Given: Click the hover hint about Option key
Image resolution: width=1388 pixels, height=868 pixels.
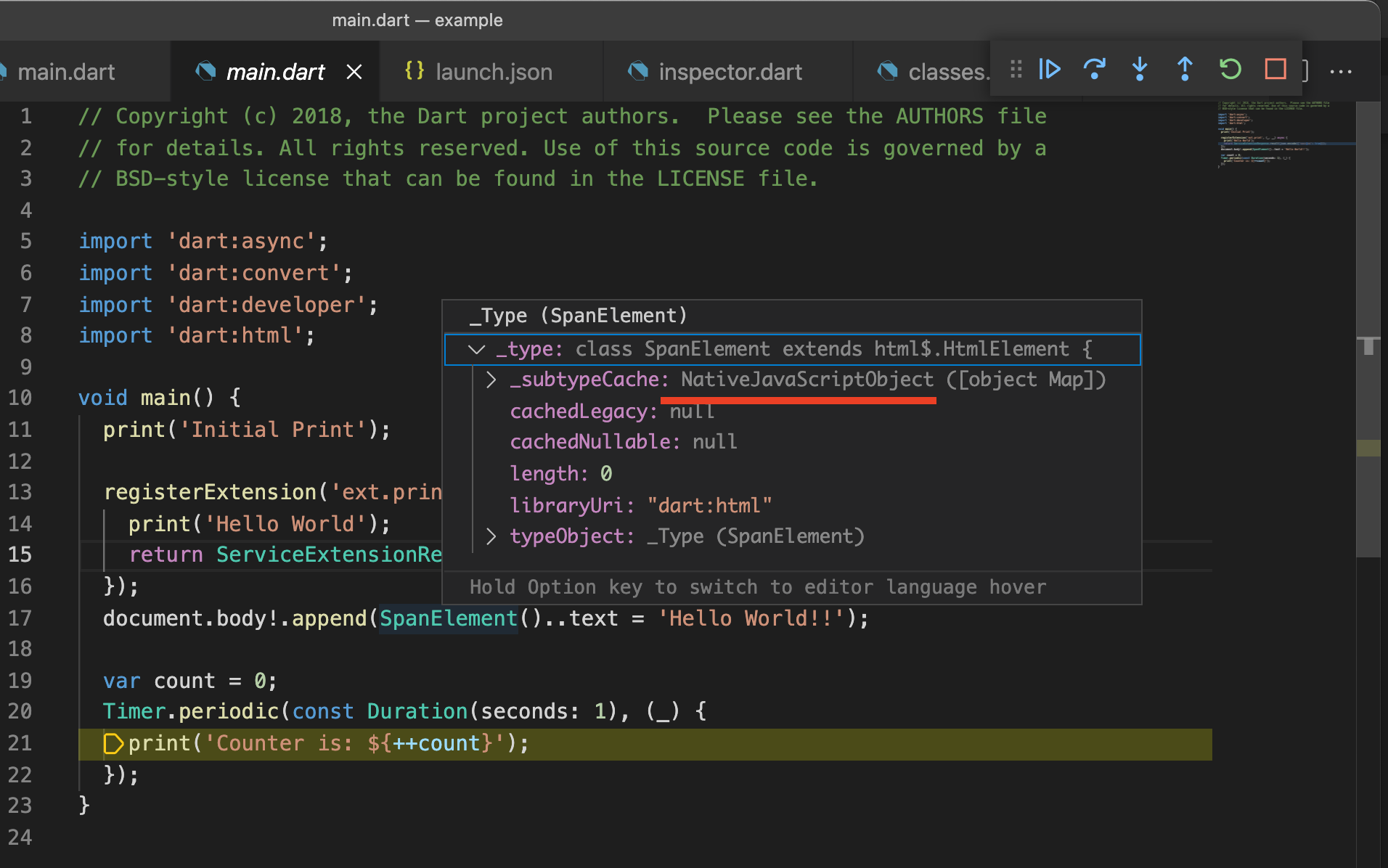Looking at the screenshot, I should coord(758,587).
